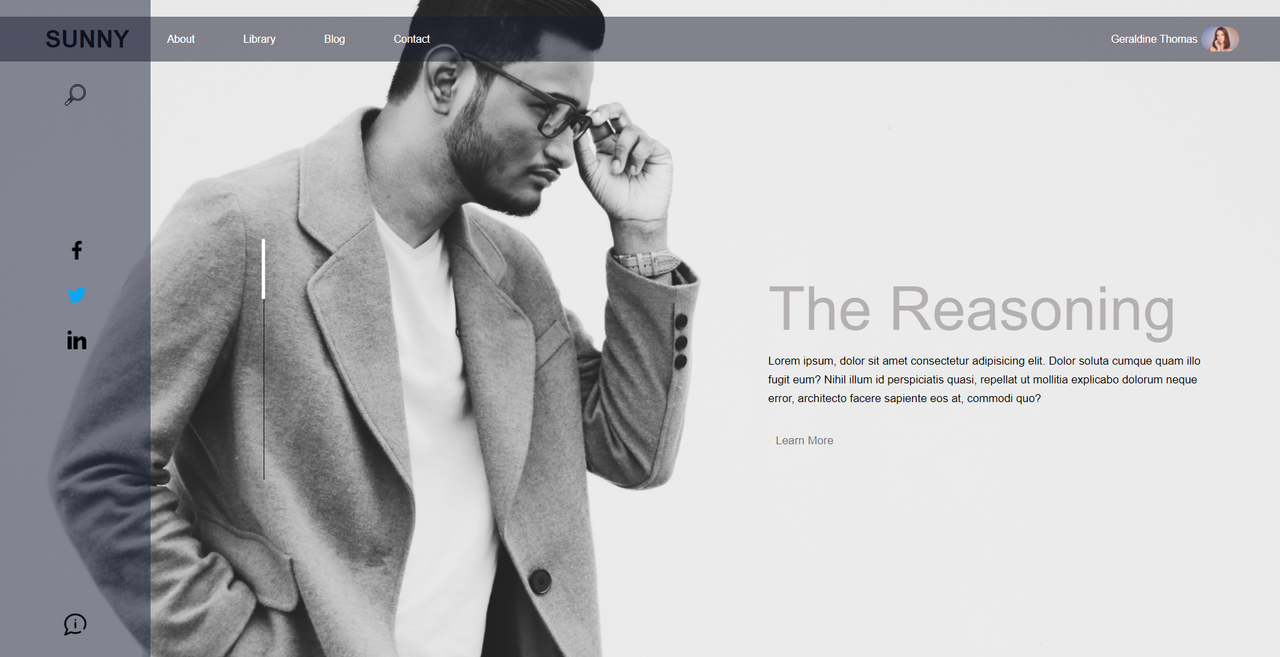
Task: Click the Geraldine Thomas username
Action: coord(1154,39)
